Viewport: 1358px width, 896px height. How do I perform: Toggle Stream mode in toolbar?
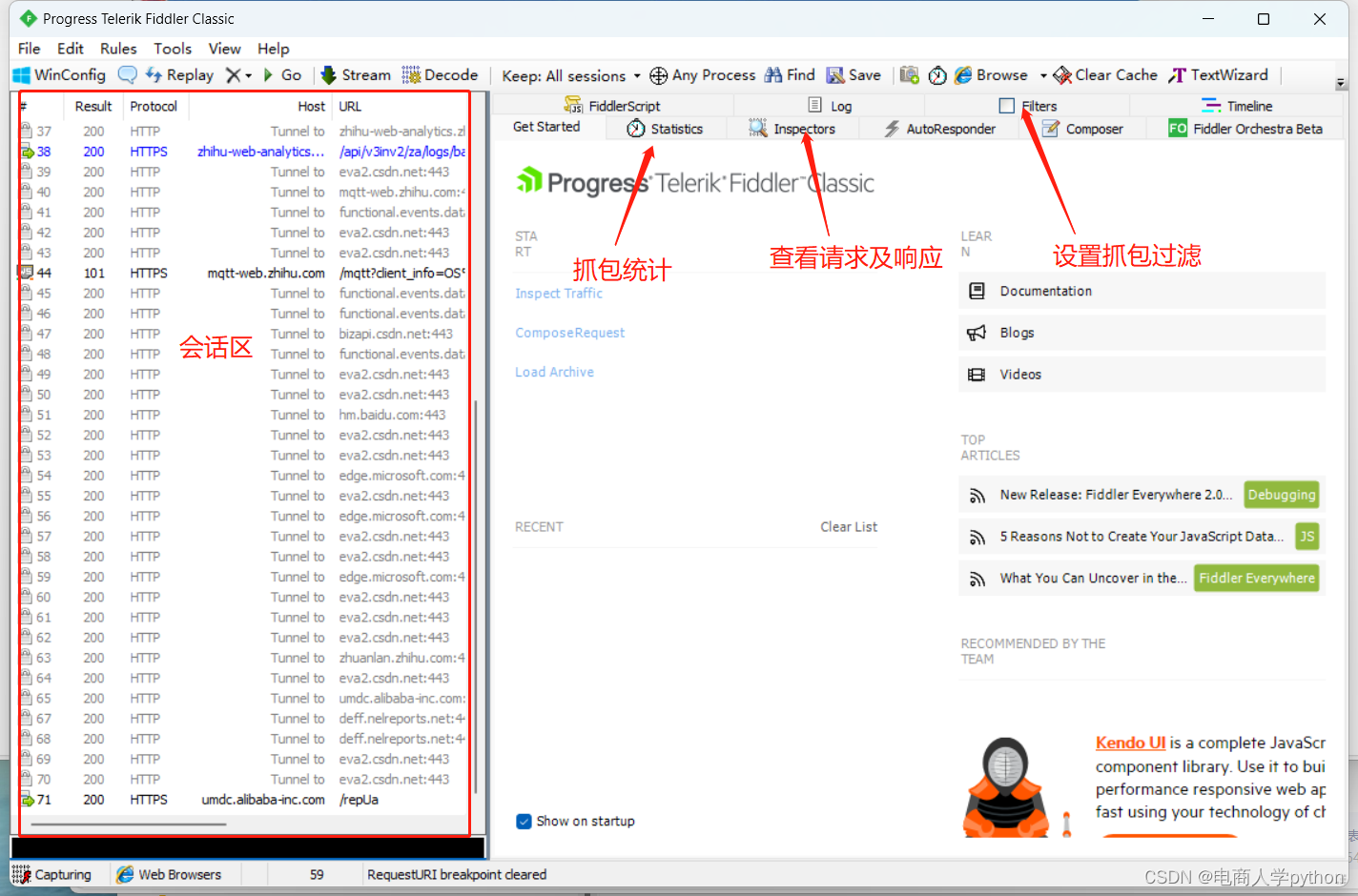point(356,75)
